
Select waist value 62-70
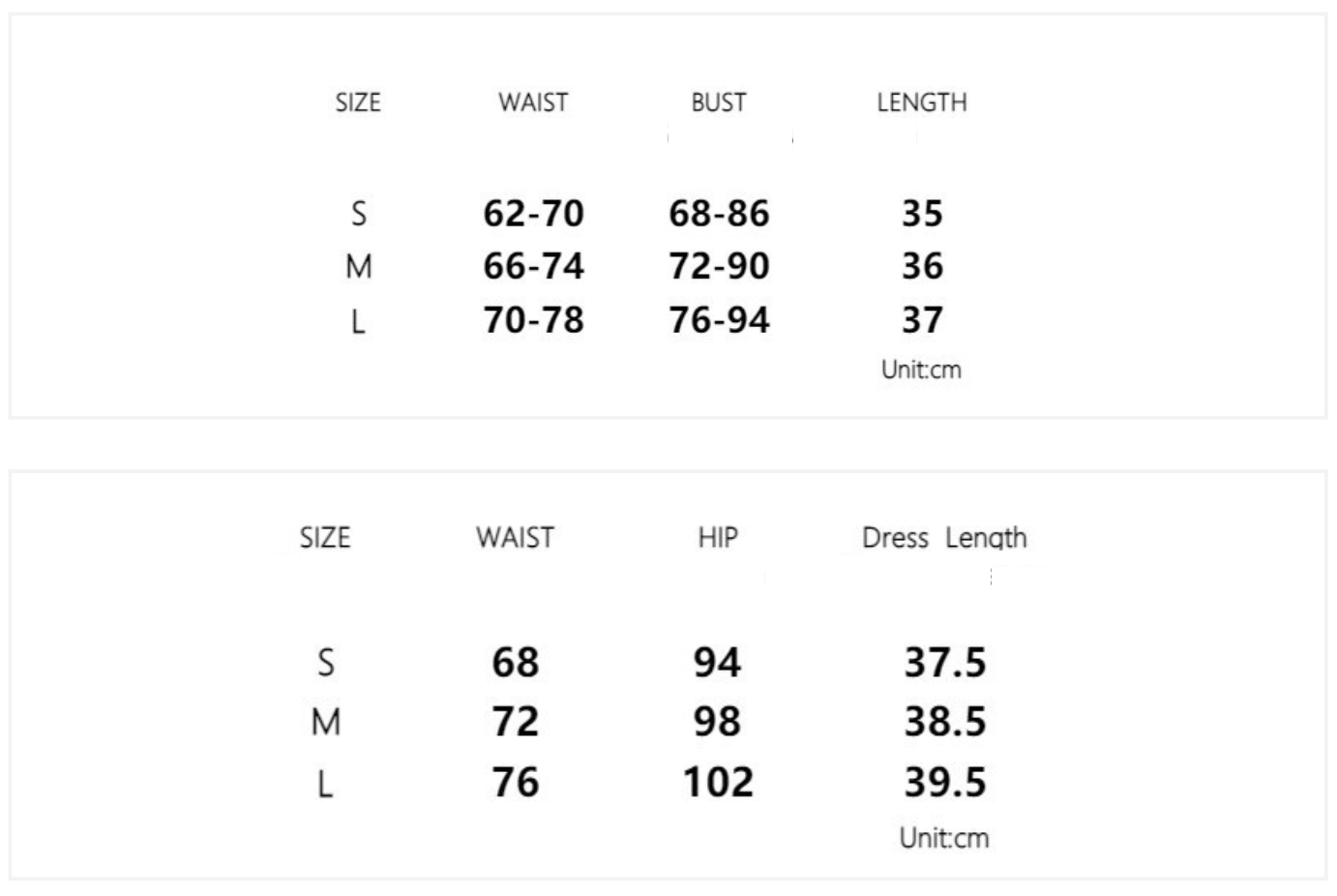(533, 213)
